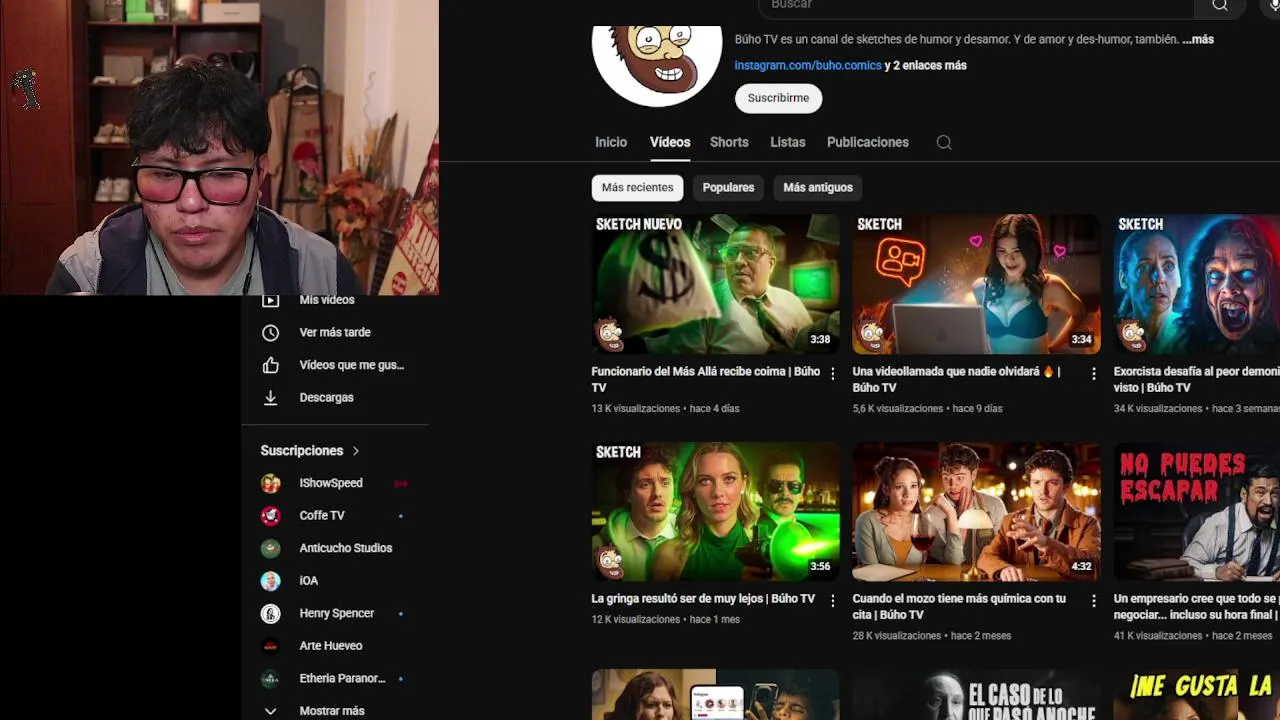
Task: Open instagram.com/buho.comics link
Action: tap(808, 65)
